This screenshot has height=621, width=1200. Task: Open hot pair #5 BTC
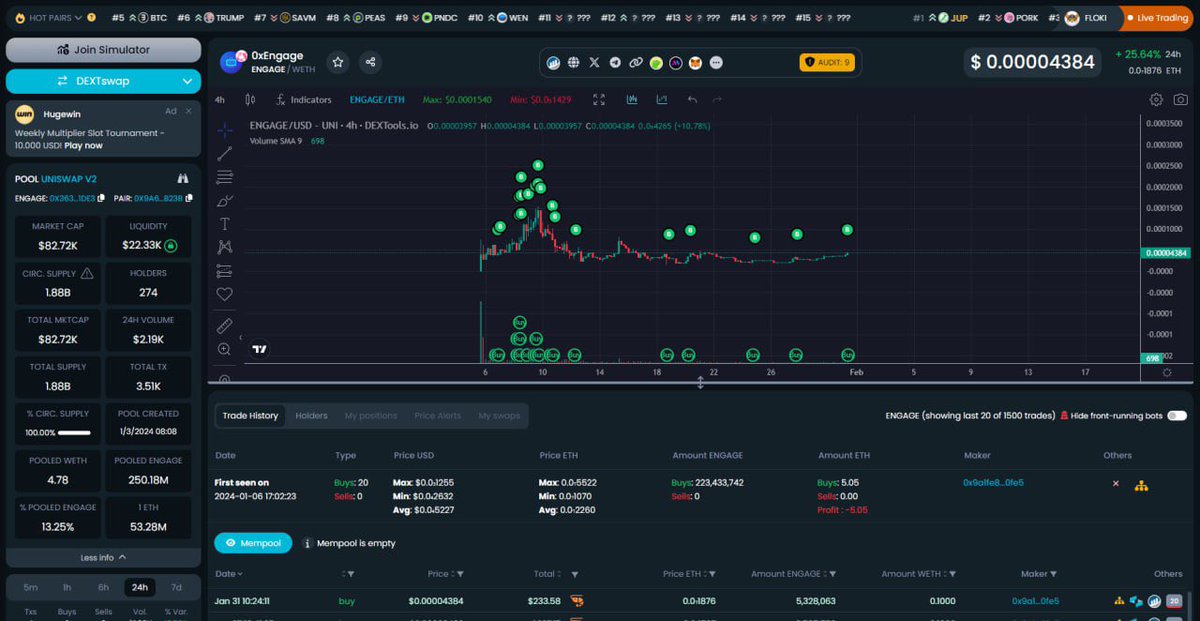click(140, 18)
